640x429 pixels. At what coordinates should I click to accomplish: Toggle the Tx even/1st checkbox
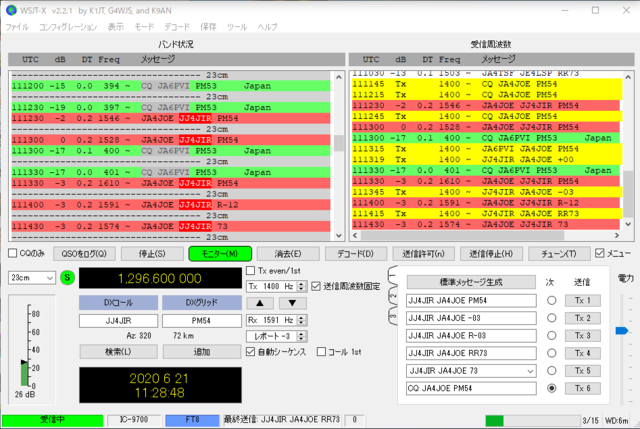(251, 271)
